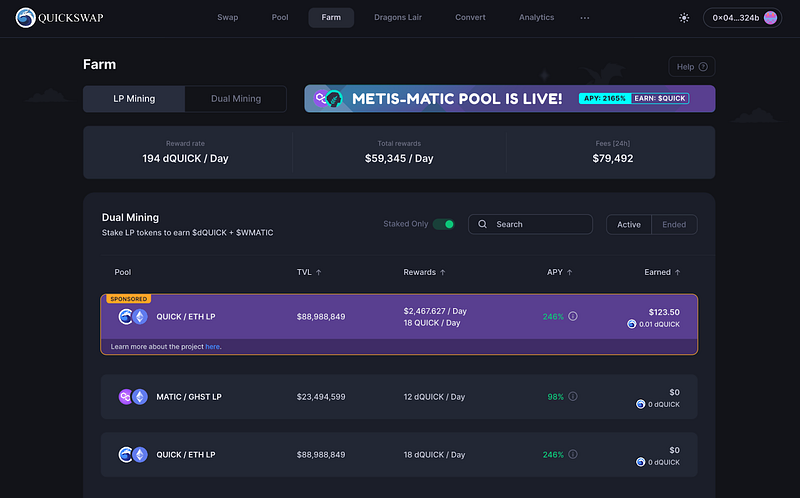Switch to Dual Mining tab
The width and height of the screenshot is (800, 498).
tap(236, 99)
